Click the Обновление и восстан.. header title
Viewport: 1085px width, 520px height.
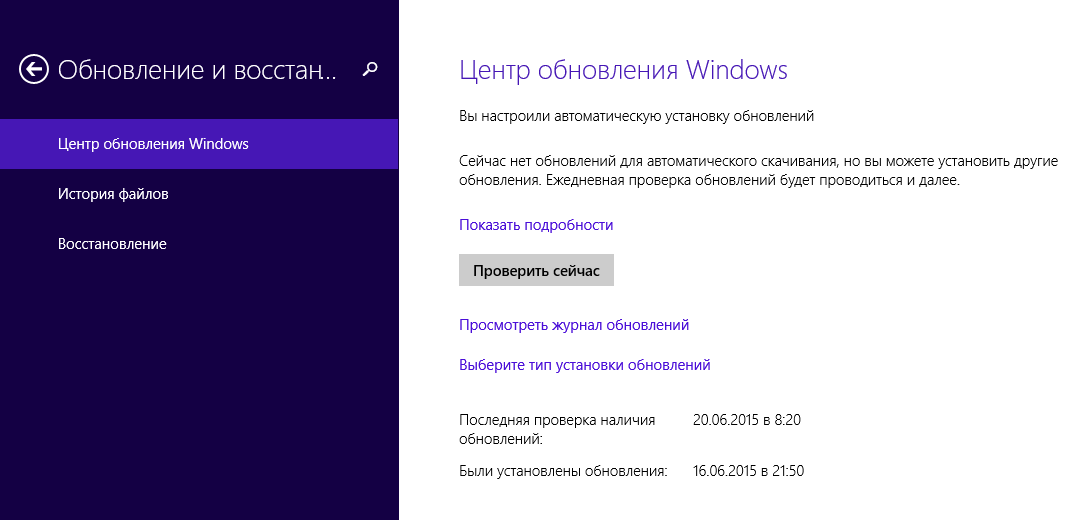(197, 70)
